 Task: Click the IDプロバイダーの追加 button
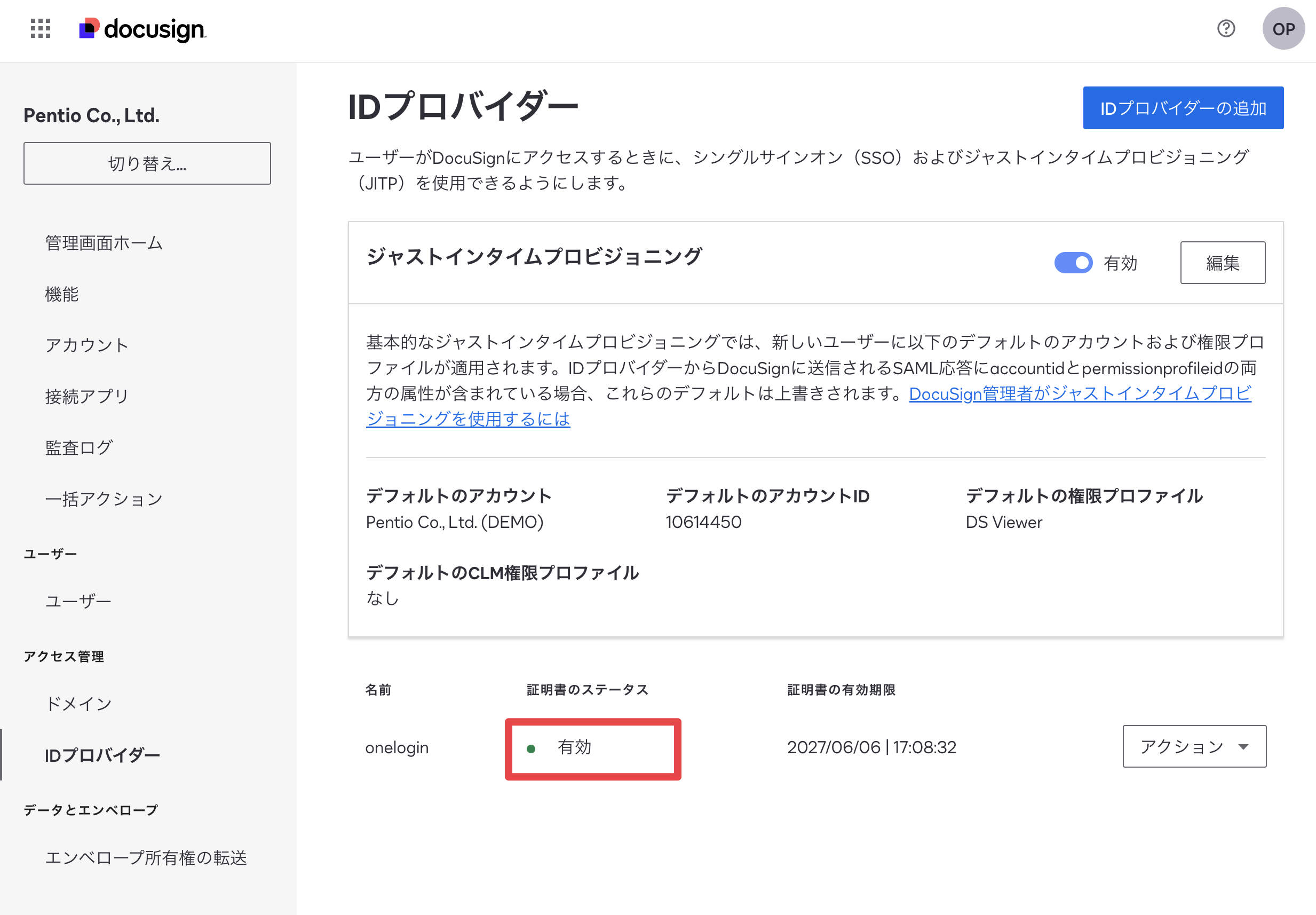[1183, 108]
